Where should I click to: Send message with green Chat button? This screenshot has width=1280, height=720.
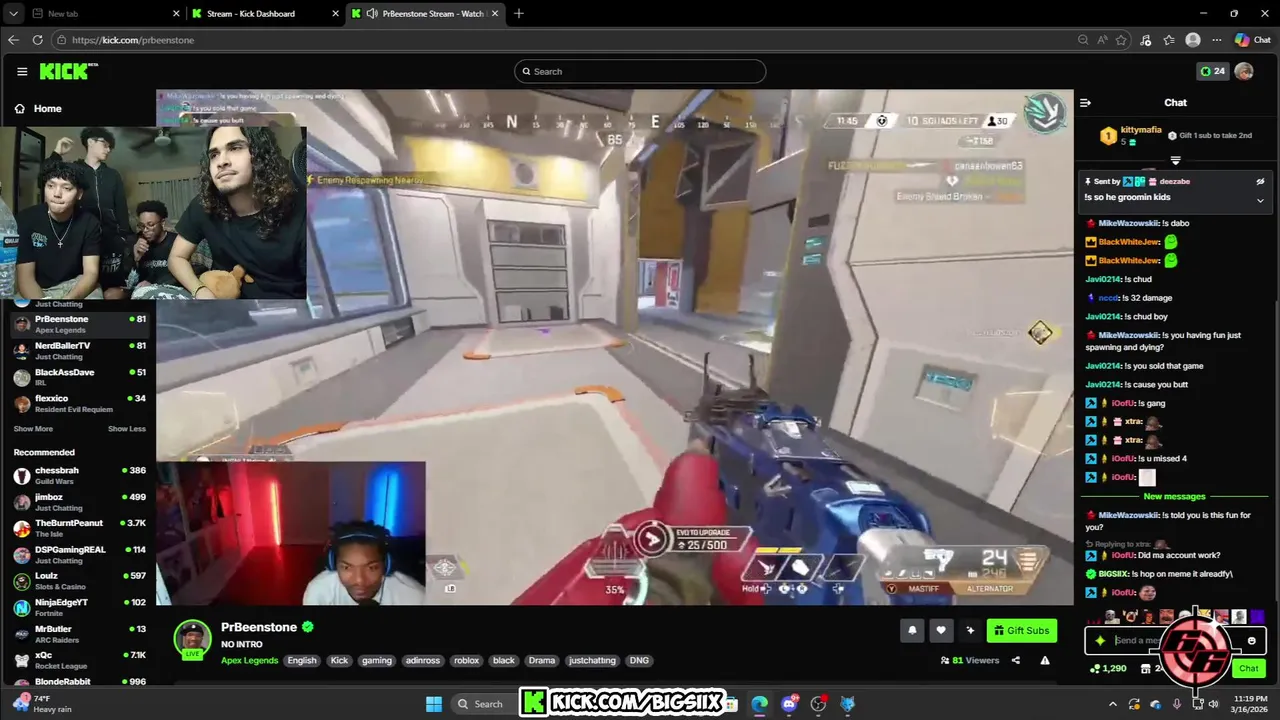coord(1248,668)
